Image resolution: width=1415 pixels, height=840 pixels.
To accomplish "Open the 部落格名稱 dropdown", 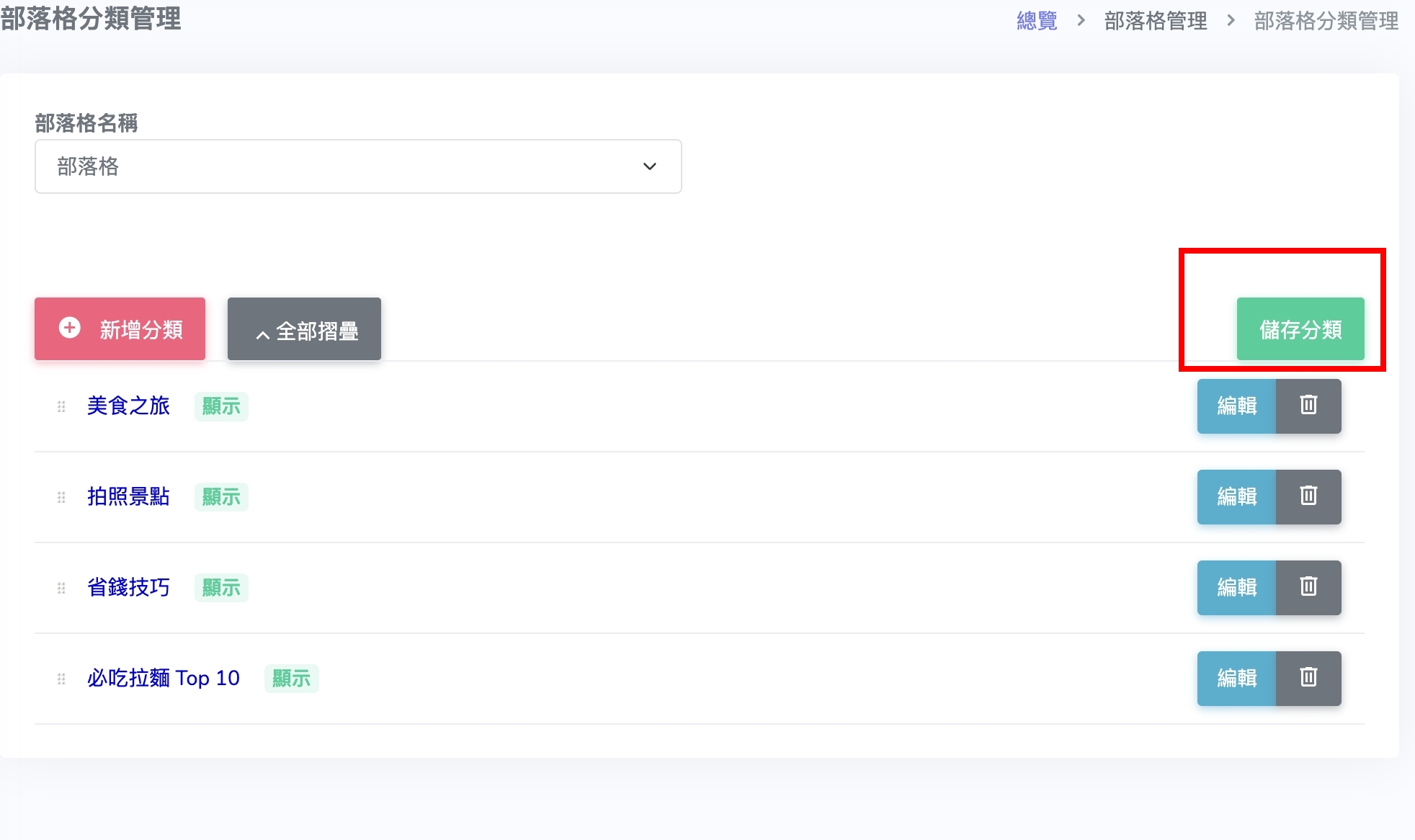I will (358, 166).
